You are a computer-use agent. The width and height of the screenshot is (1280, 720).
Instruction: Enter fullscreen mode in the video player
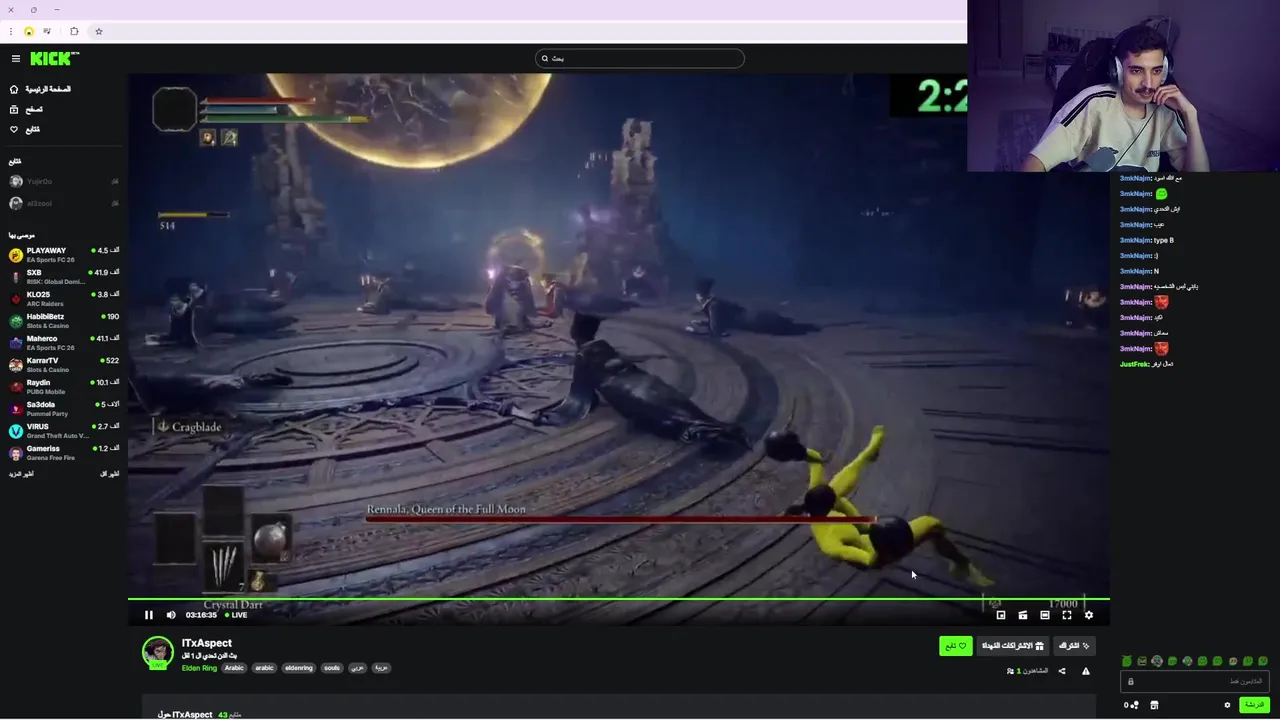point(1067,615)
